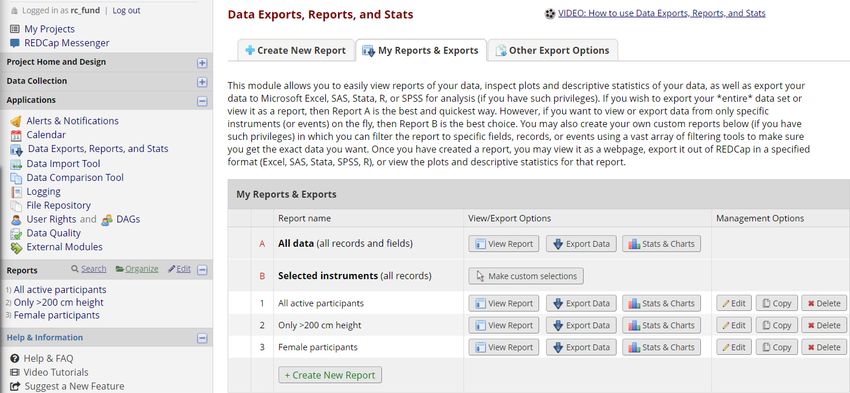850x393 pixels.
Task: Open Stats & Charts for All data
Action: coord(661,244)
